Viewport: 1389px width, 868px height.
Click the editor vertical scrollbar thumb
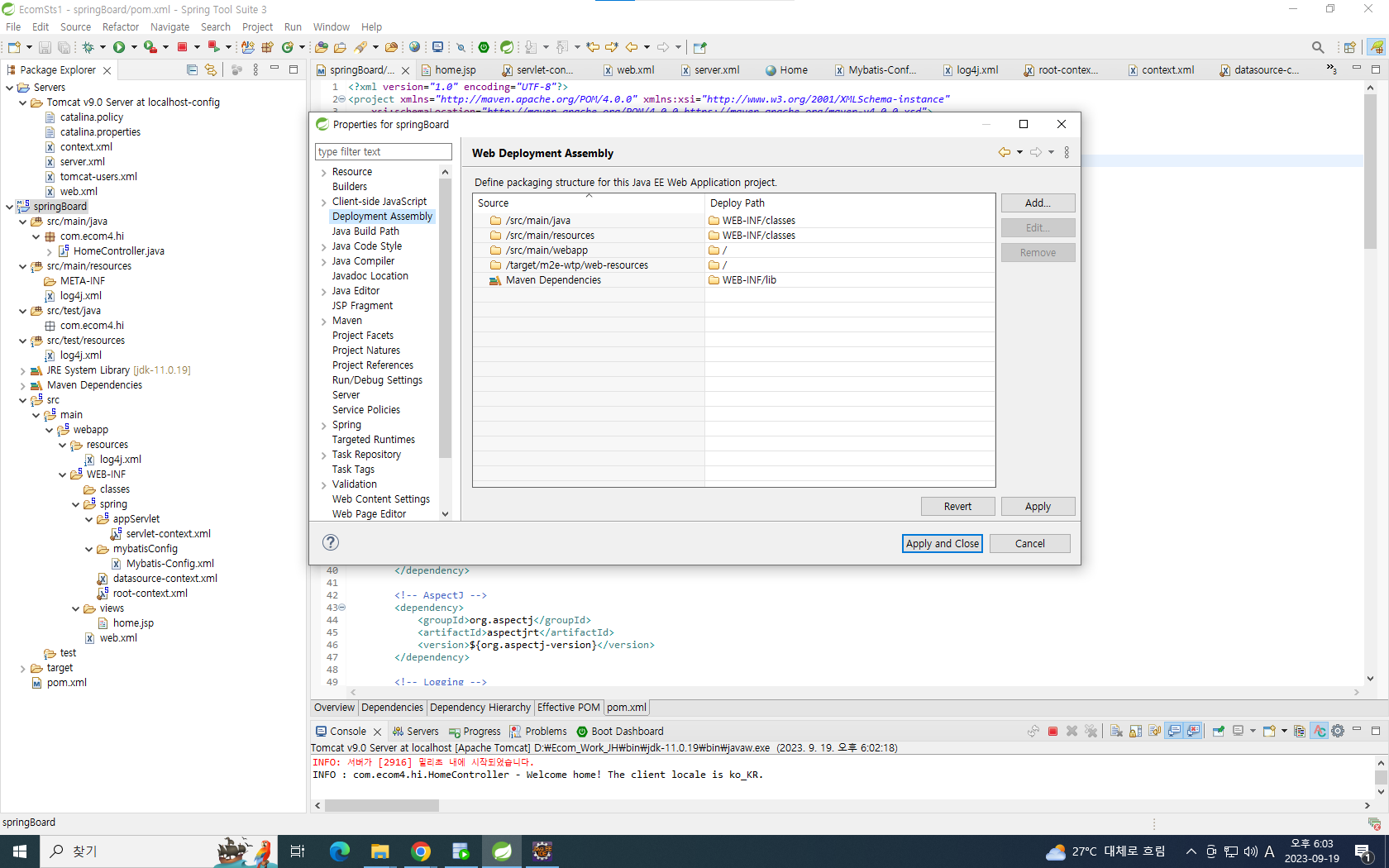1370,169
